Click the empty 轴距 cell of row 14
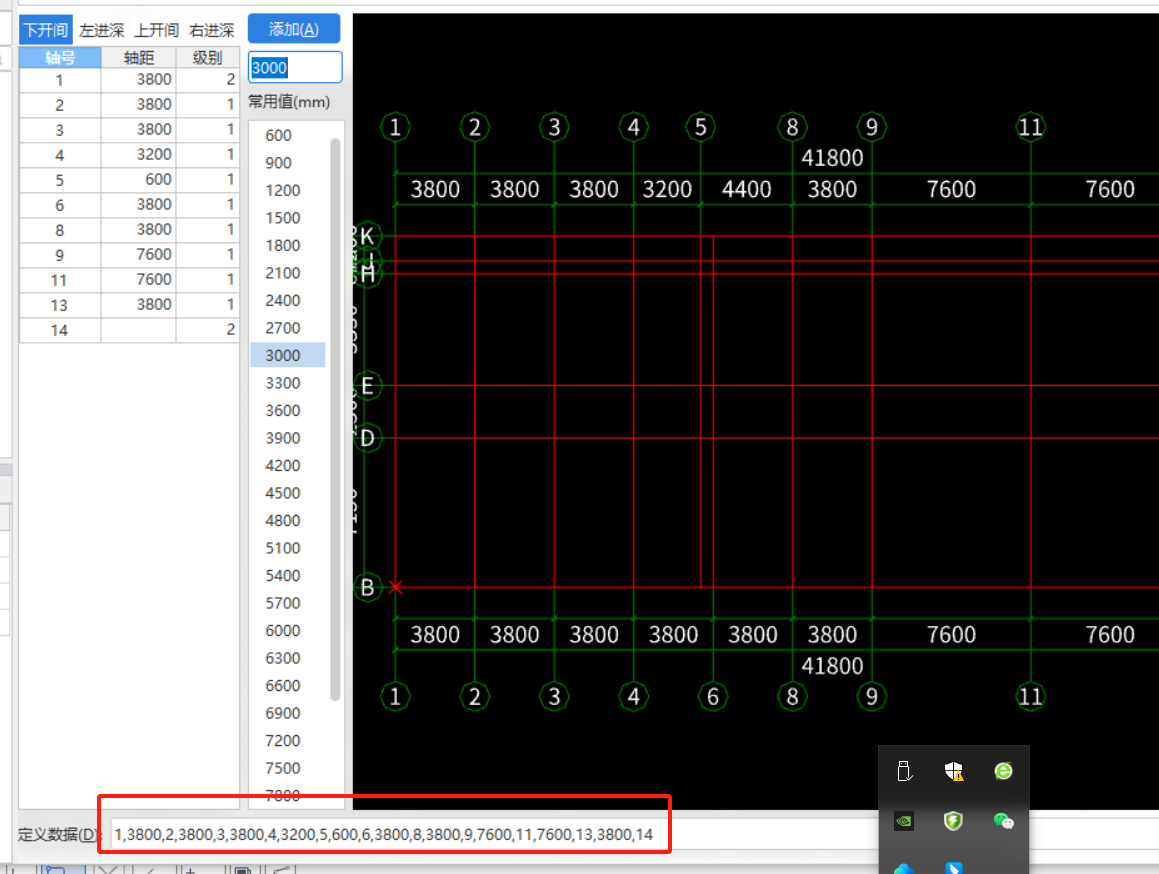Image resolution: width=1159 pixels, height=874 pixels. click(x=138, y=330)
